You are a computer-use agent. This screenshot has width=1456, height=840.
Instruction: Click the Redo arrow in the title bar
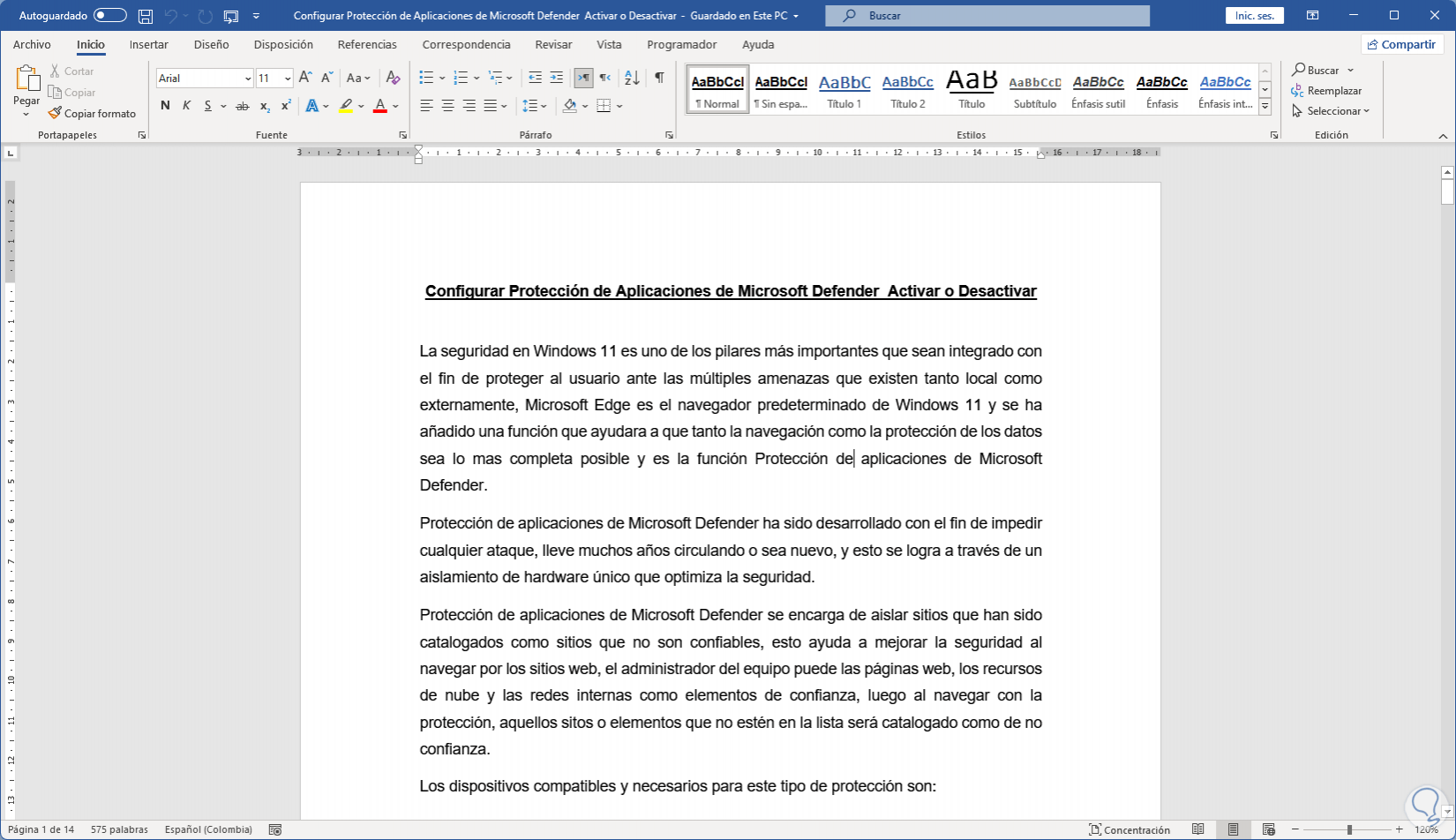coord(206,16)
